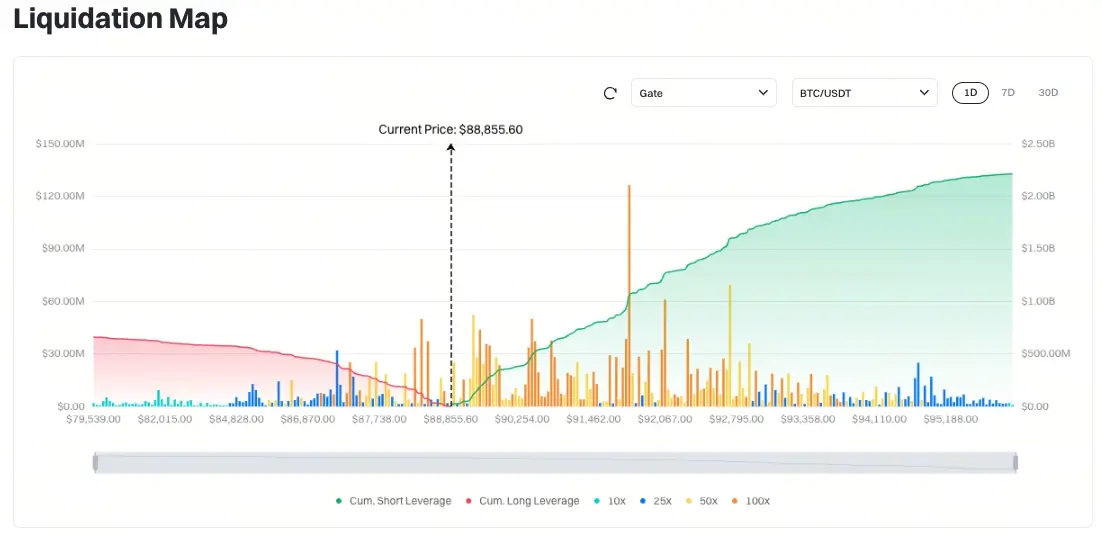The image size is (1102, 533).
Task: Click the $2.00B right axis label
Action: (1038, 196)
